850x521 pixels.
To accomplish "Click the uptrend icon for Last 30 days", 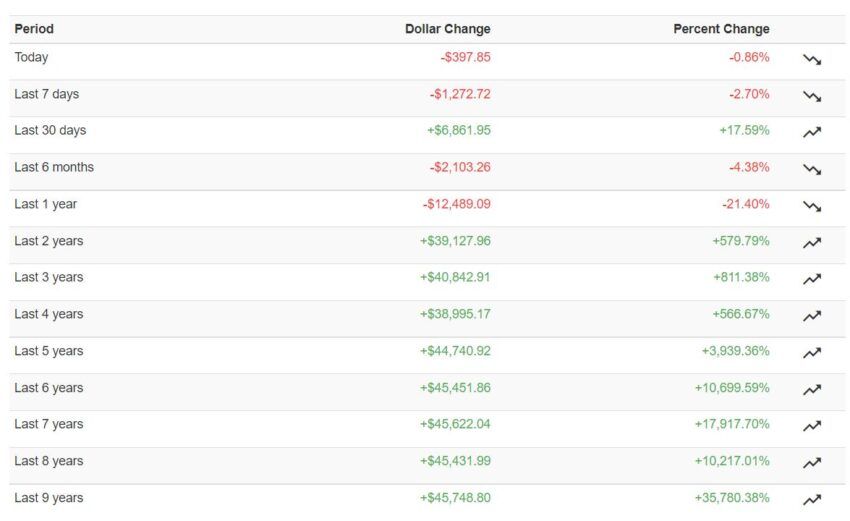I will [x=812, y=132].
